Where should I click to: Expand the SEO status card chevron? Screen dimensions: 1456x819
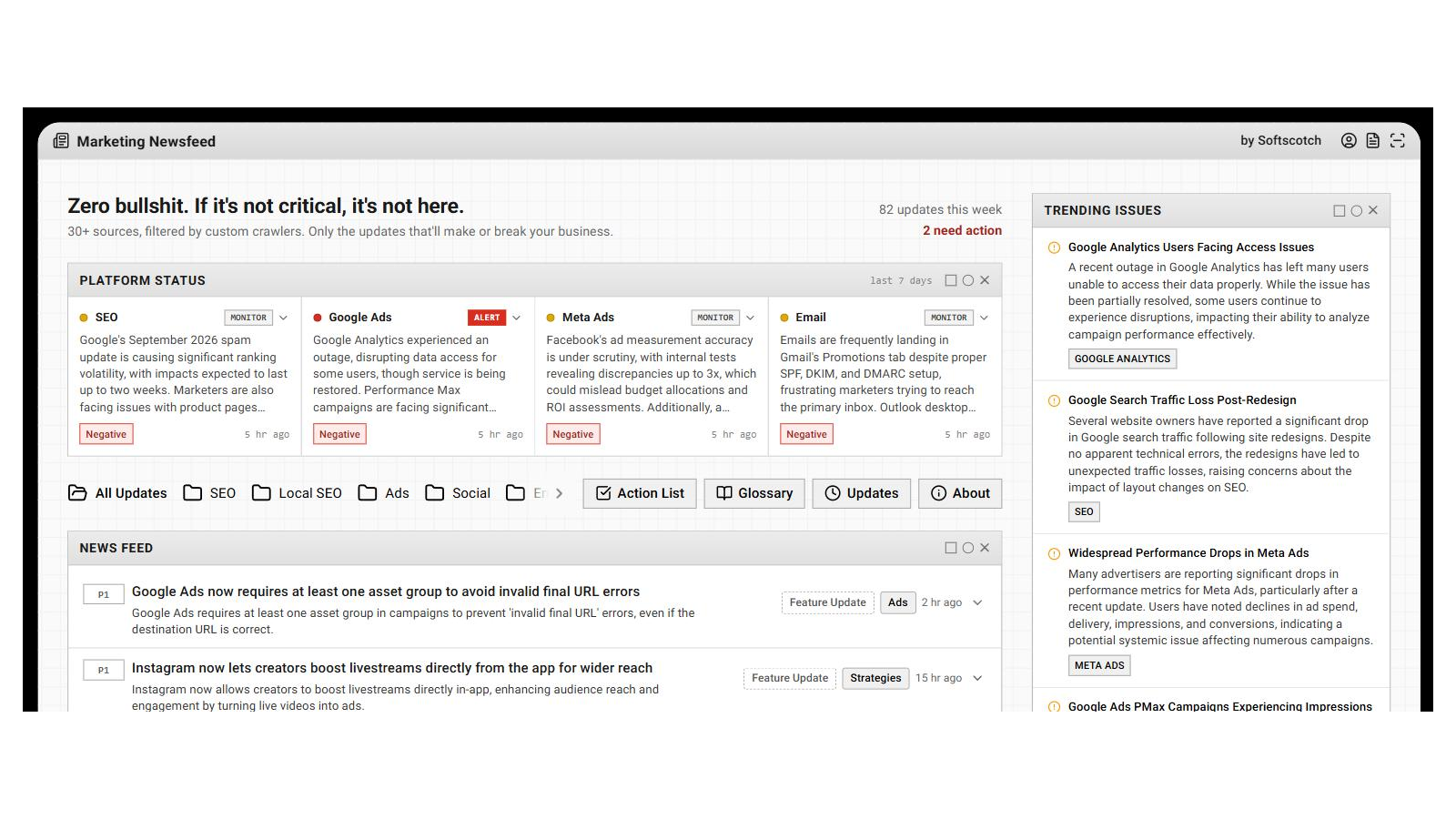(283, 318)
